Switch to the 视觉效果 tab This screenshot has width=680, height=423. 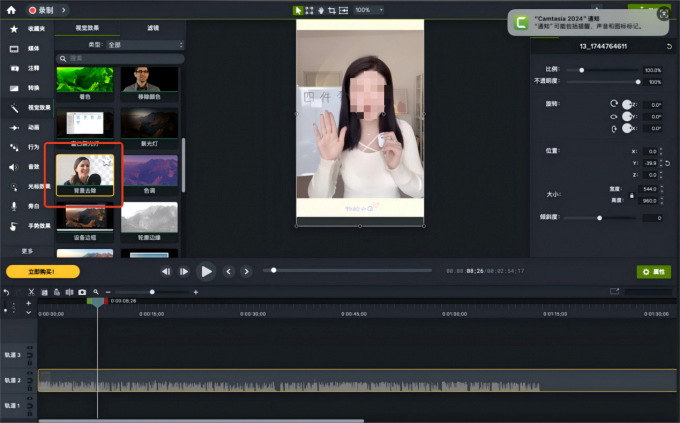pyautogui.click(x=87, y=29)
